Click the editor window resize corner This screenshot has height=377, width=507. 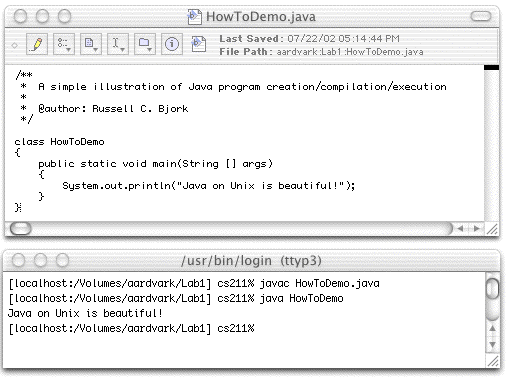pyautogui.click(x=492, y=229)
